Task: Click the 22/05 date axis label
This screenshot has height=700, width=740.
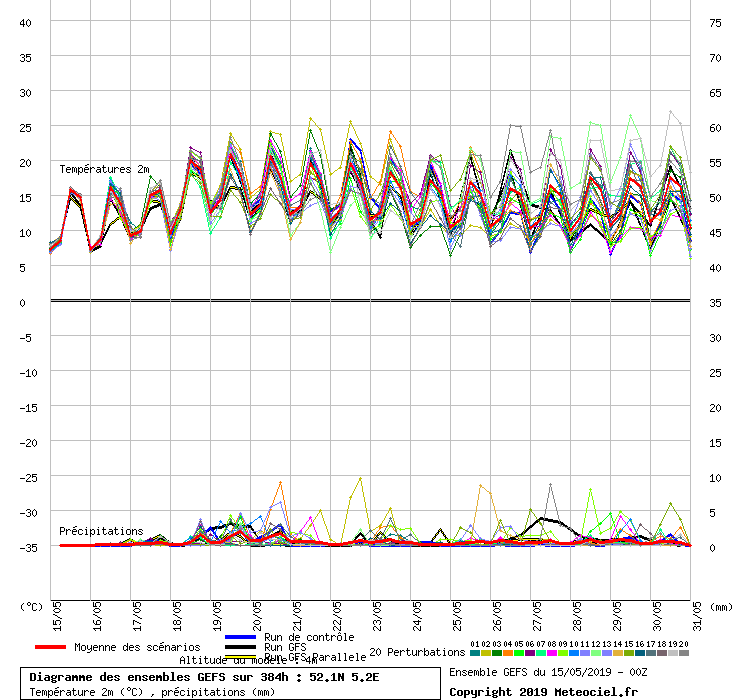Action: [337, 616]
